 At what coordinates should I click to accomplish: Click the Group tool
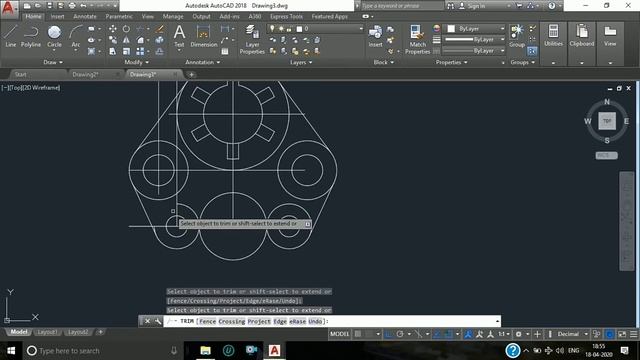517,36
